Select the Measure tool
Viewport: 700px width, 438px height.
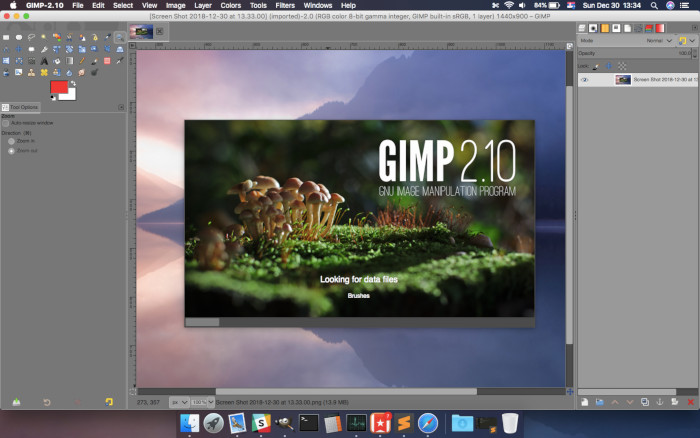[x=6, y=50]
